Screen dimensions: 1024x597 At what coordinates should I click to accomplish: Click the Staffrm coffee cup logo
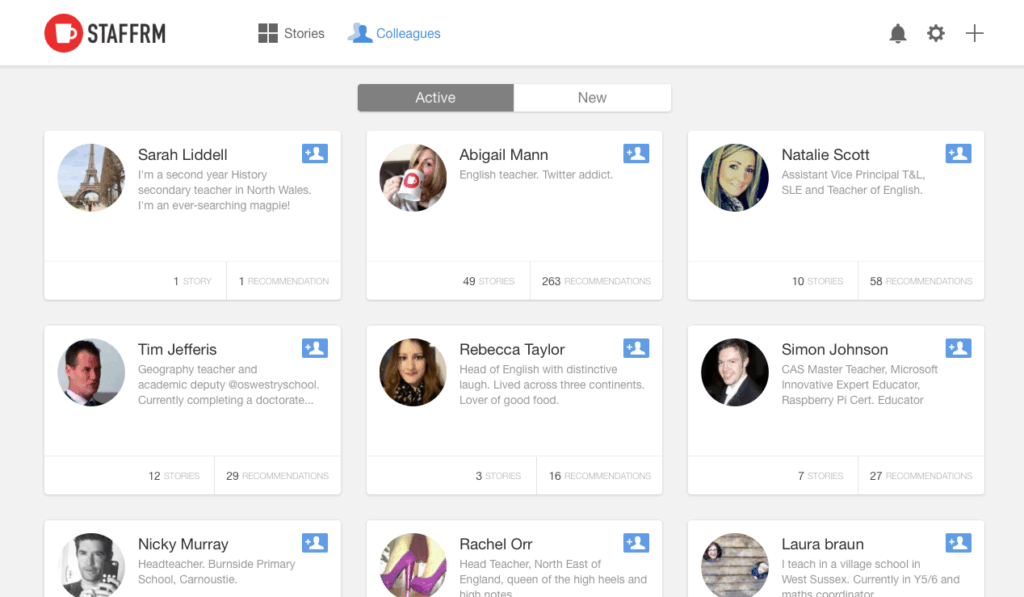(63, 33)
